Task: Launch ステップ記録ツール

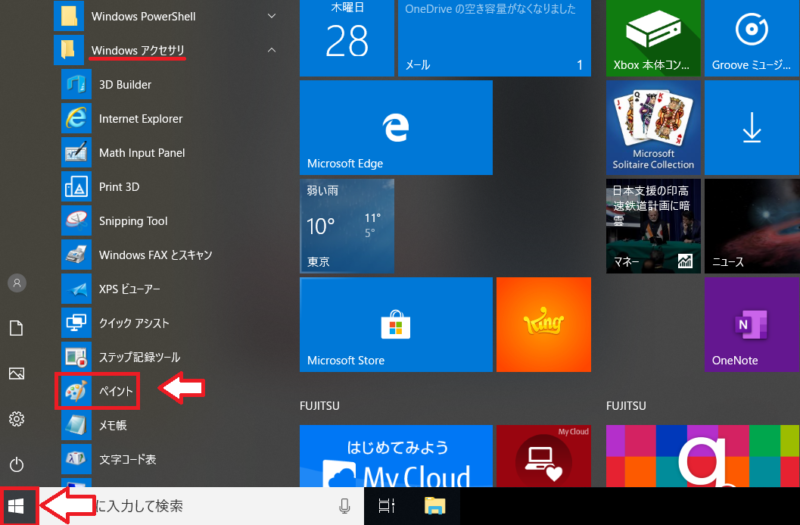Action: pyautogui.click(x=139, y=357)
